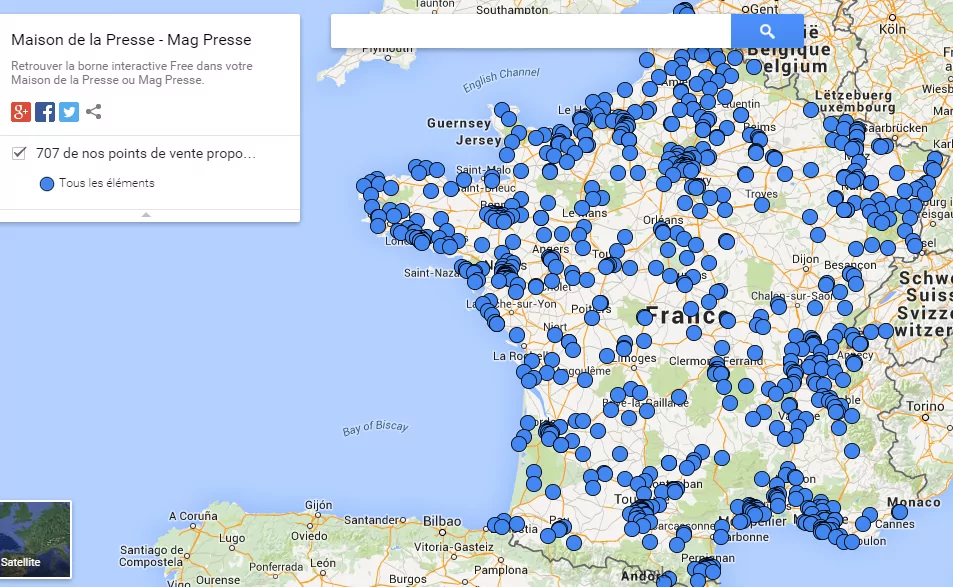Click the blue magnifier search button

coord(767,32)
